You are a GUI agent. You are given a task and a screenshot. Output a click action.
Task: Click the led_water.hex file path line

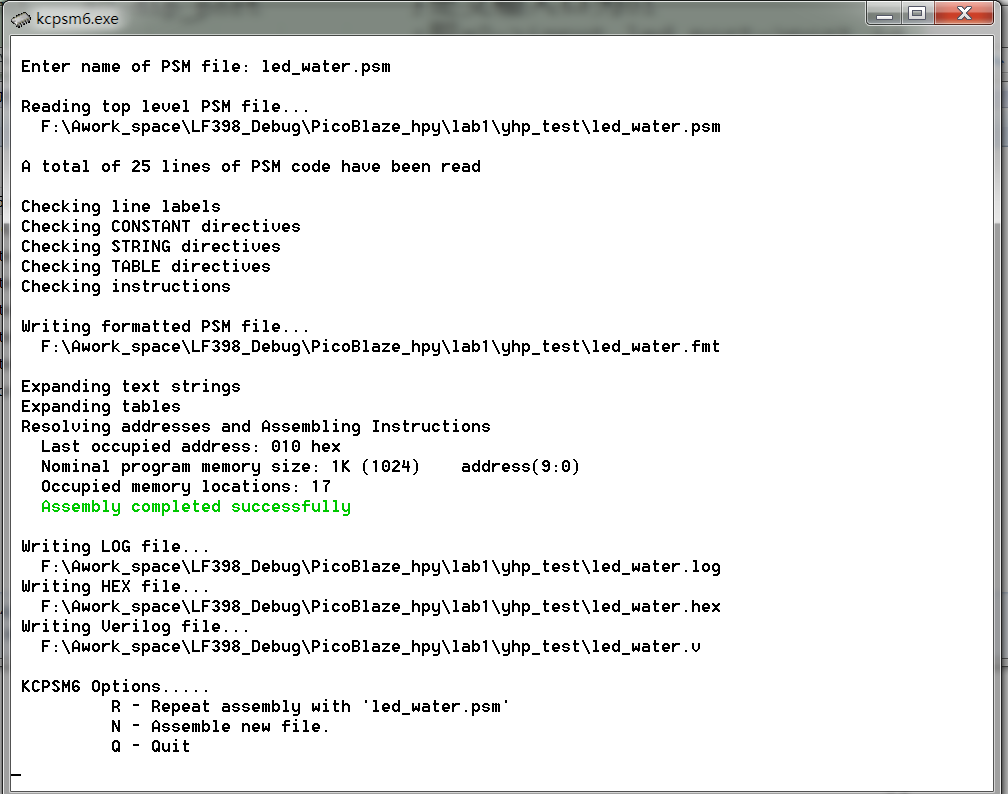point(381,606)
